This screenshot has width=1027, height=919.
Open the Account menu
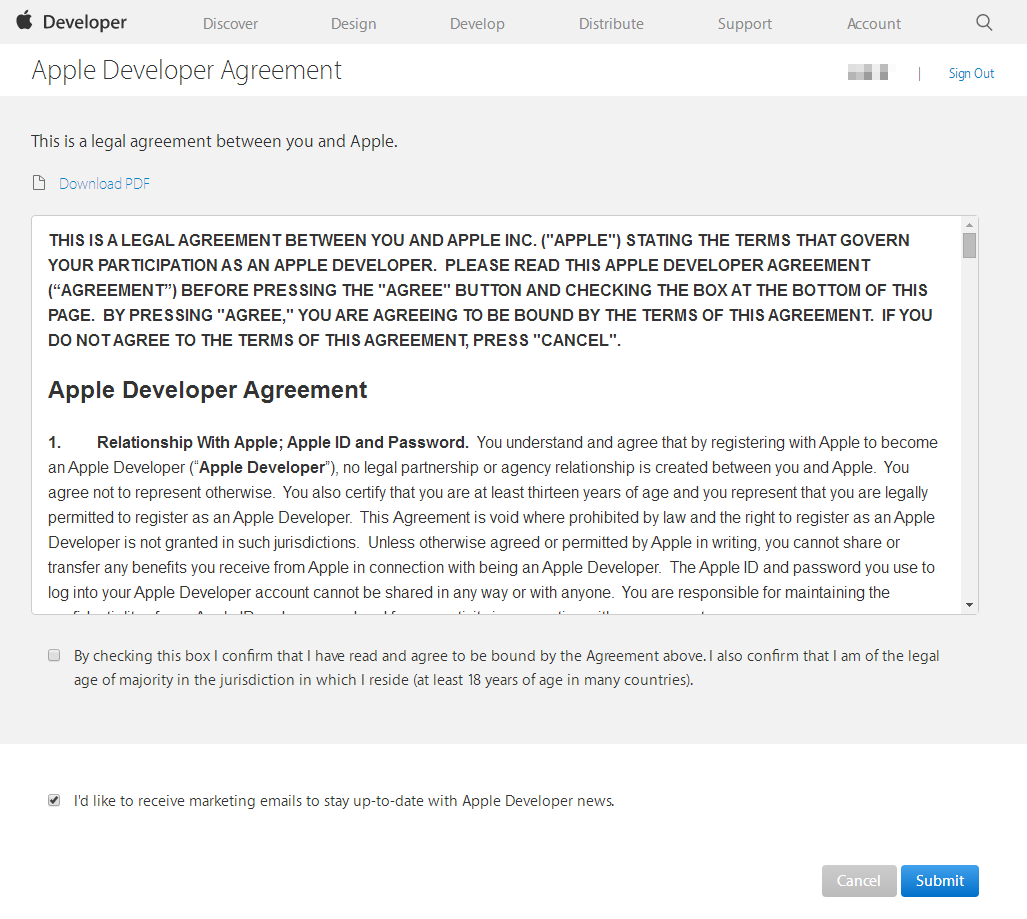pos(873,22)
